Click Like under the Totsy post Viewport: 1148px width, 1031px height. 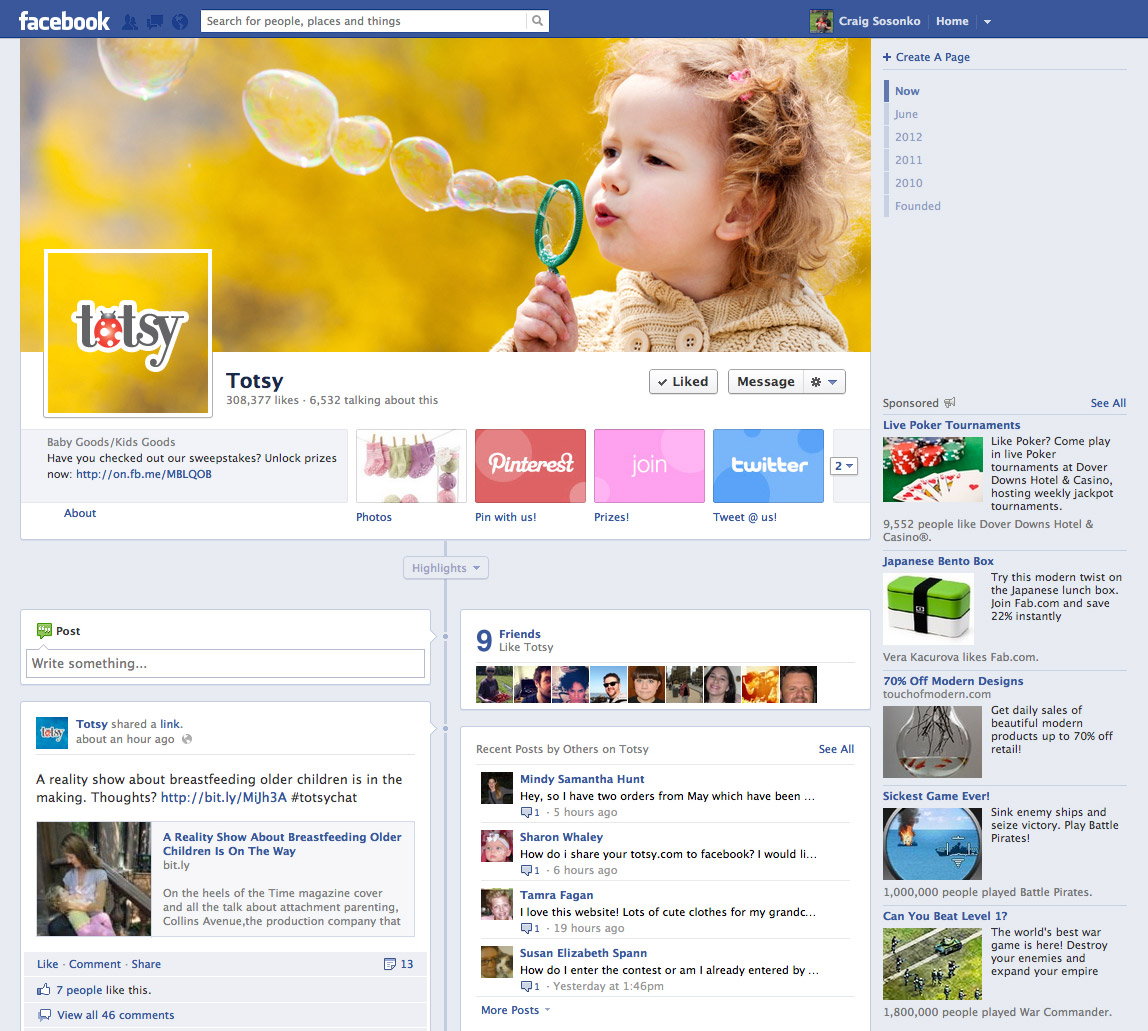pos(48,964)
